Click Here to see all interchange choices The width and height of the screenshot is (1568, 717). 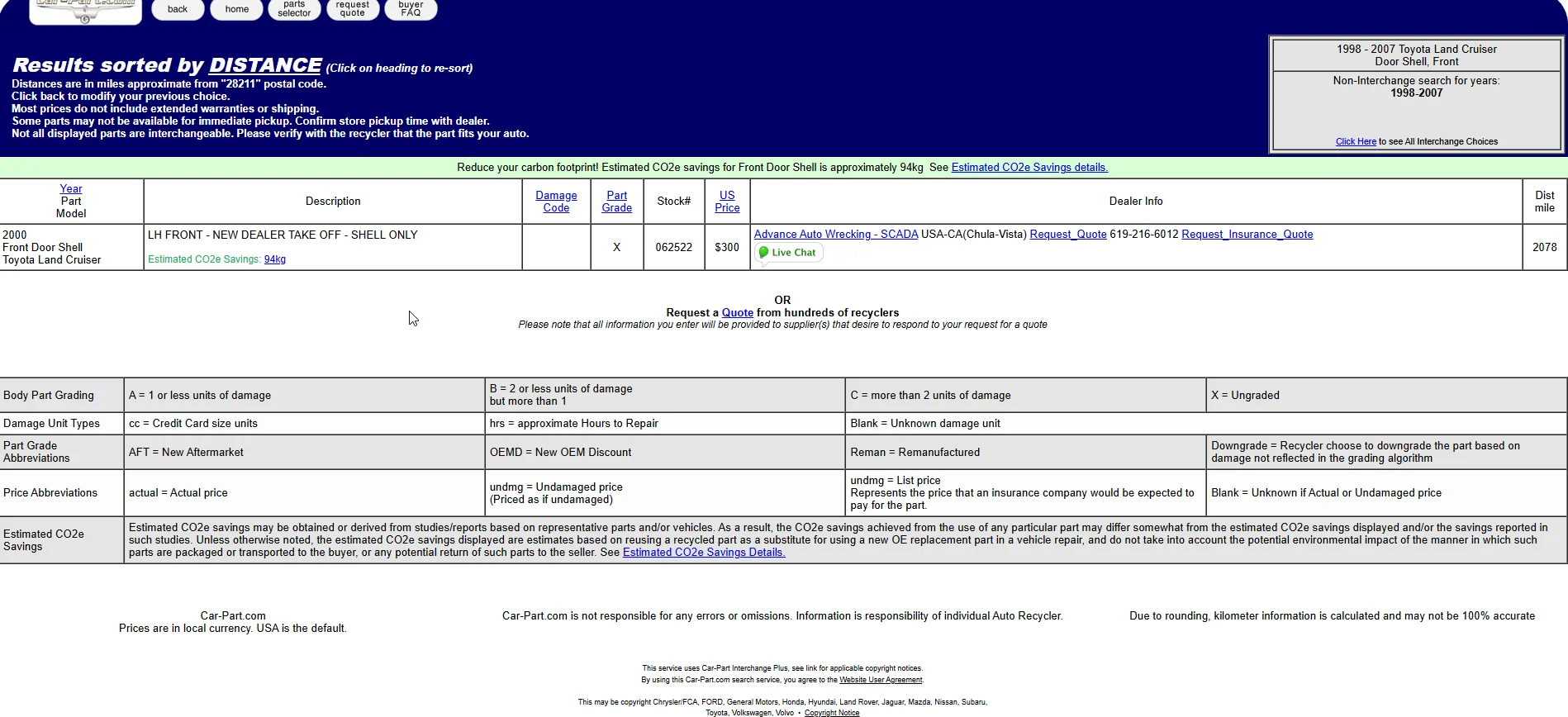coord(1355,141)
